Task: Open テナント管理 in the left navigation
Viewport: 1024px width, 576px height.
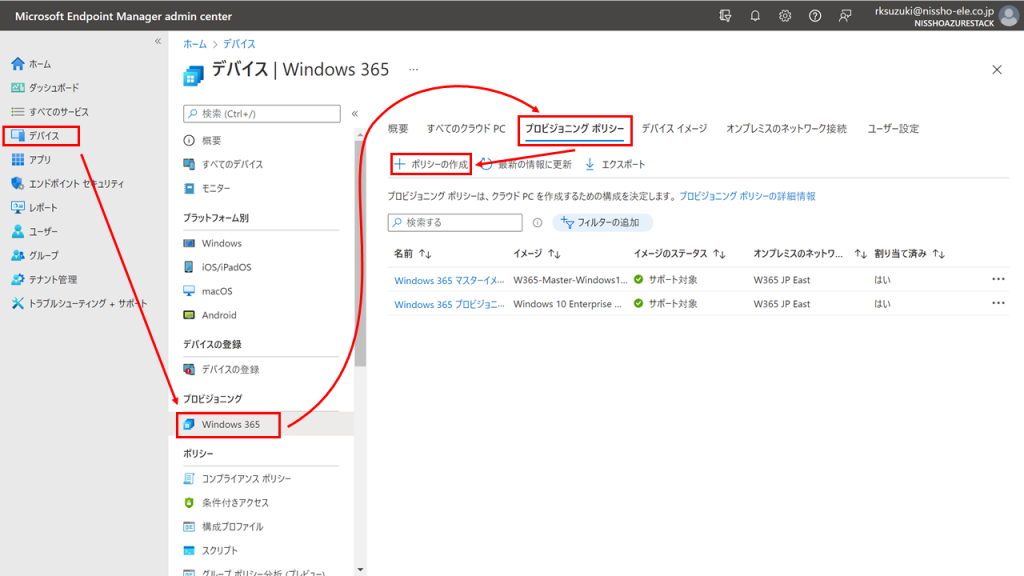Action: click(x=44, y=280)
